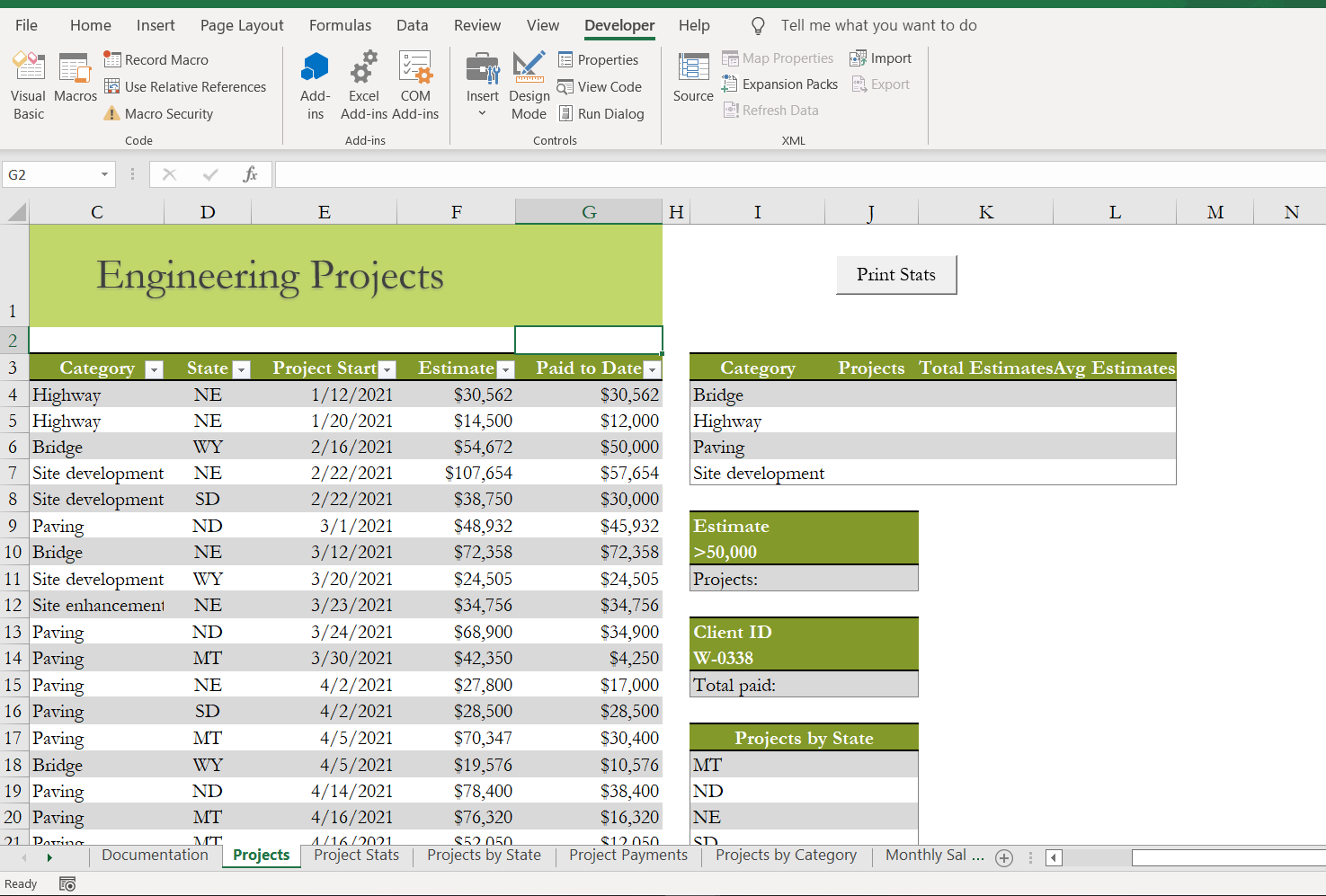Viewport: 1326px width, 896px height.
Task: Click Run Dialog
Action: click(601, 113)
